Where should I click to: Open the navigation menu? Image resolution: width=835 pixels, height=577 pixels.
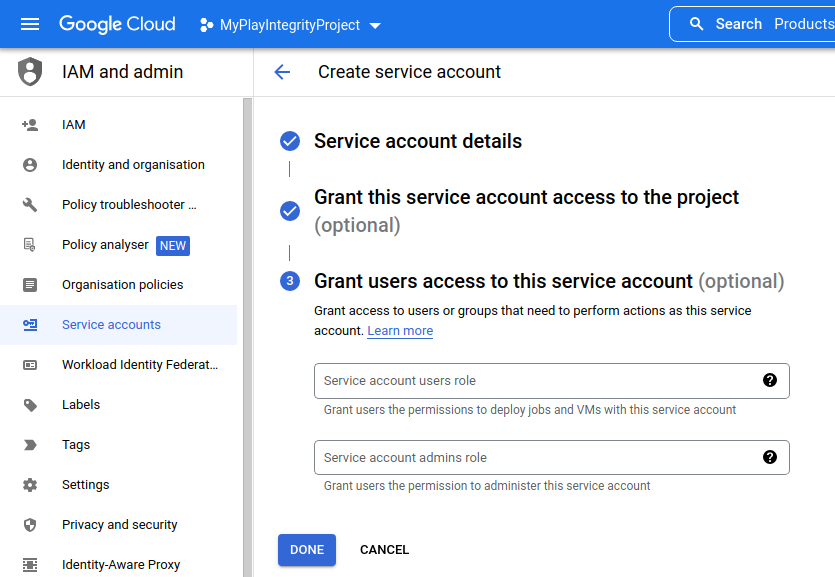(29, 23)
